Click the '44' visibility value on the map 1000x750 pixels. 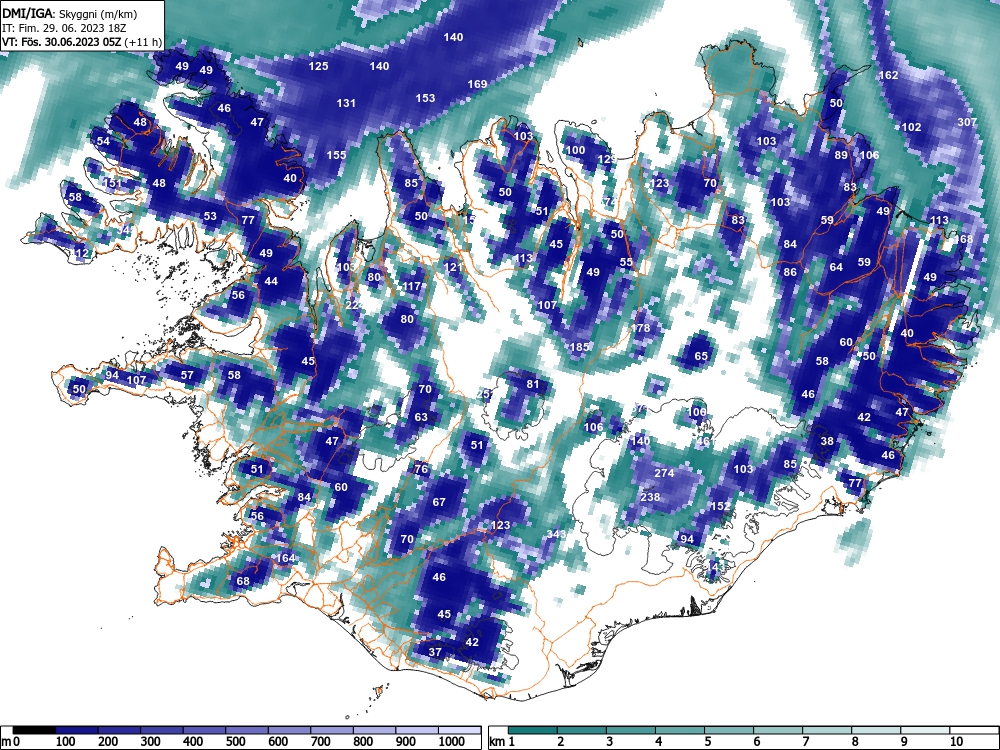point(271,281)
